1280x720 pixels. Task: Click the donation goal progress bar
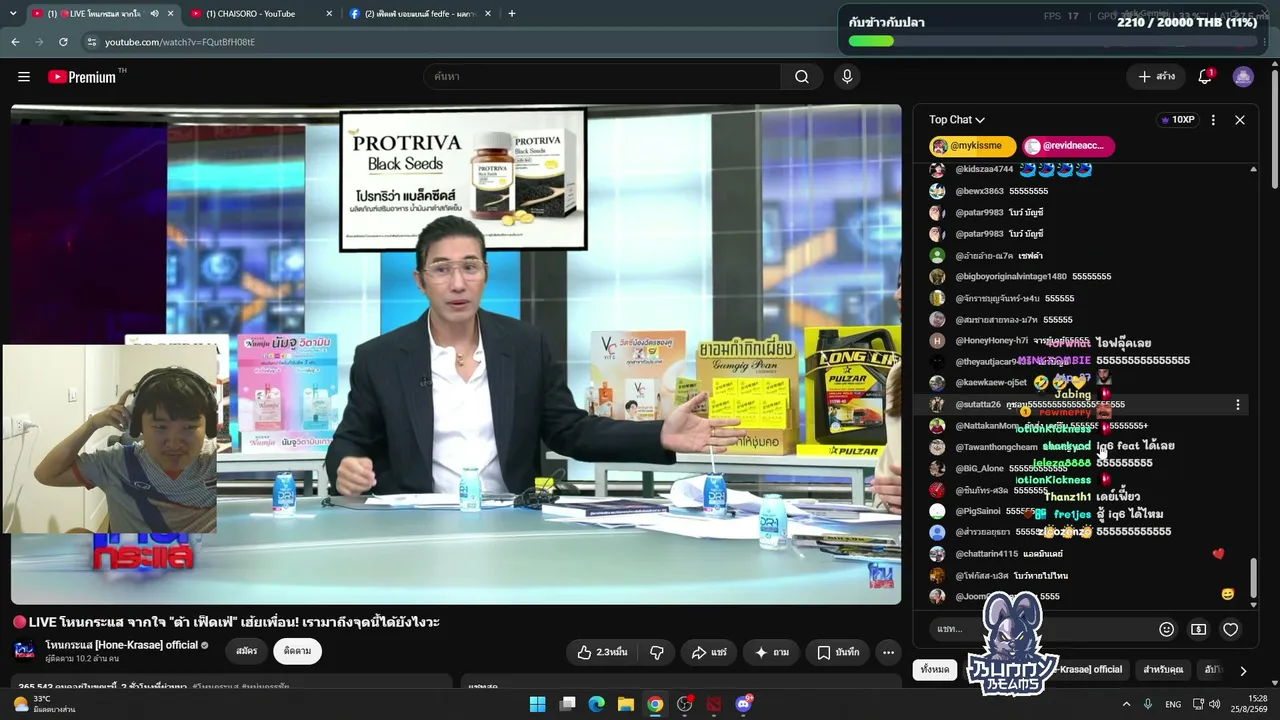click(x=1052, y=41)
